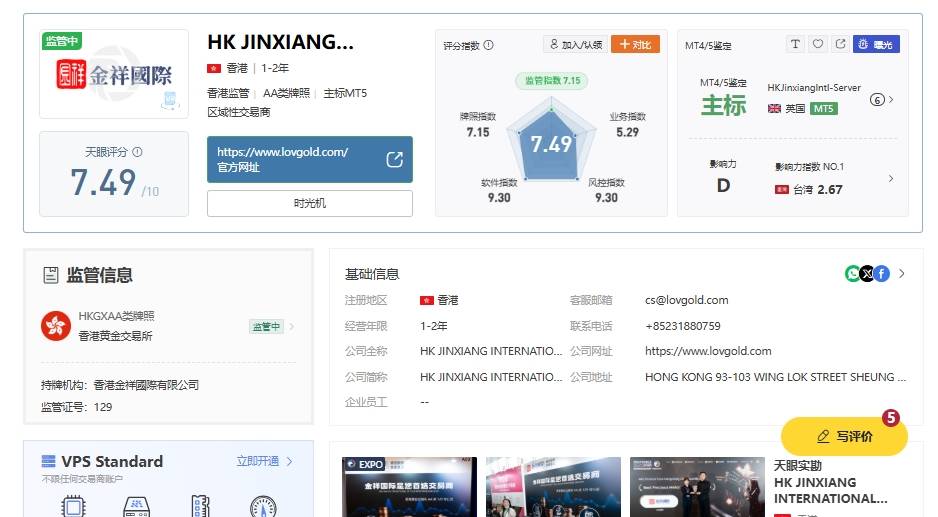Click the AA类牌照 tag
The height and width of the screenshot is (517, 938).
click(287, 93)
